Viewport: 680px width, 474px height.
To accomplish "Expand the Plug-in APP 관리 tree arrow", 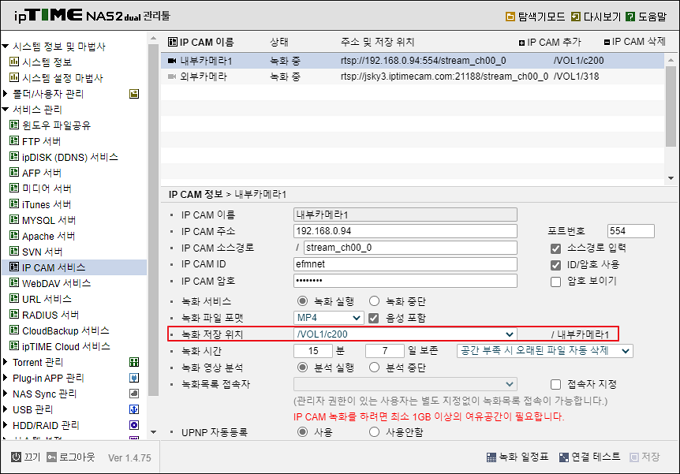I will tap(5, 378).
